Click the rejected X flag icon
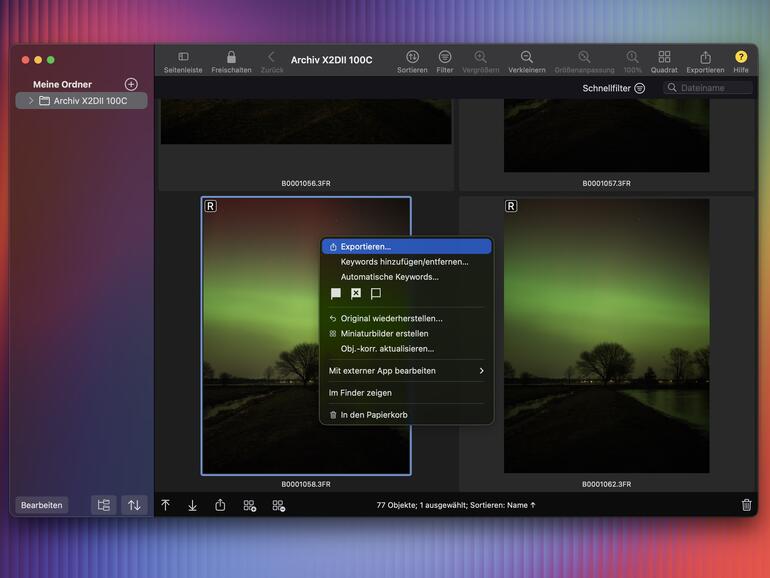770x578 pixels. 356,294
